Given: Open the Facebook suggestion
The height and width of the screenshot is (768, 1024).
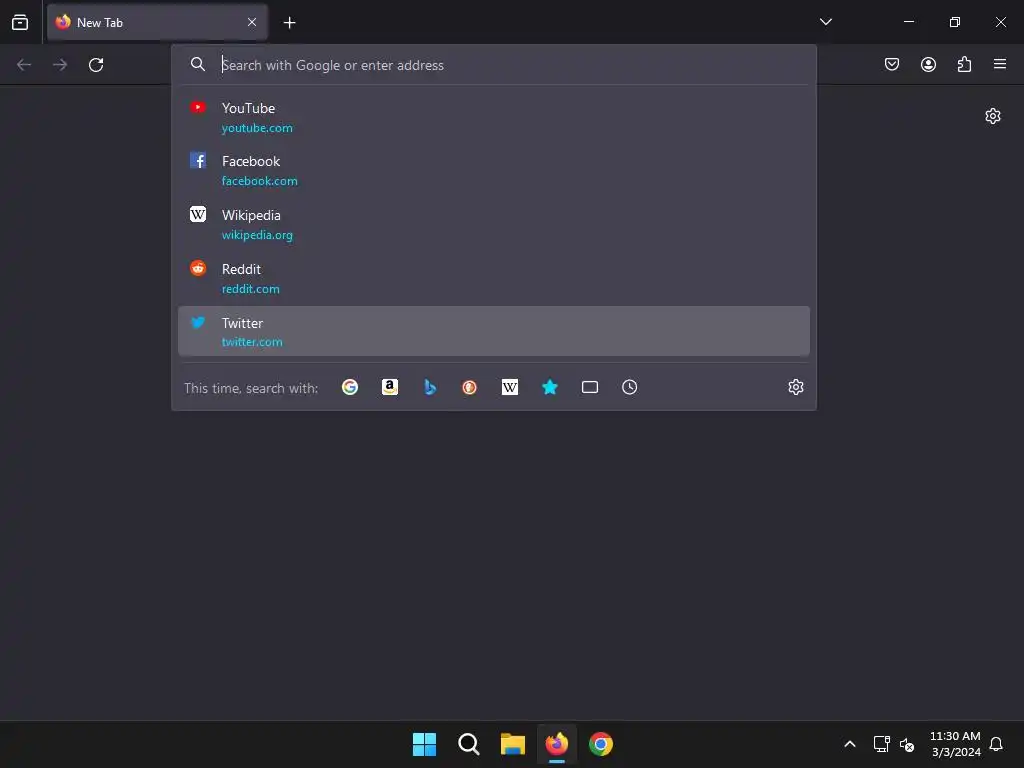Looking at the screenshot, I should [x=494, y=170].
